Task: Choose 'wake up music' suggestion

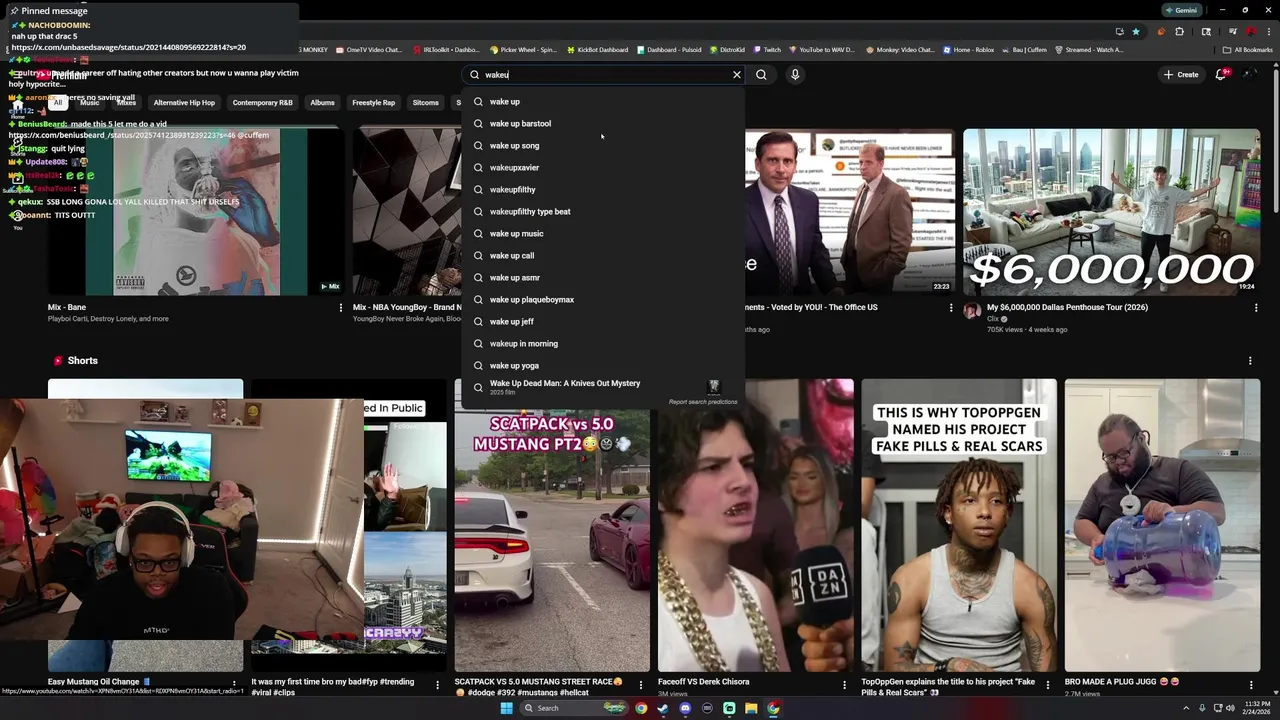Action: [x=603, y=233]
